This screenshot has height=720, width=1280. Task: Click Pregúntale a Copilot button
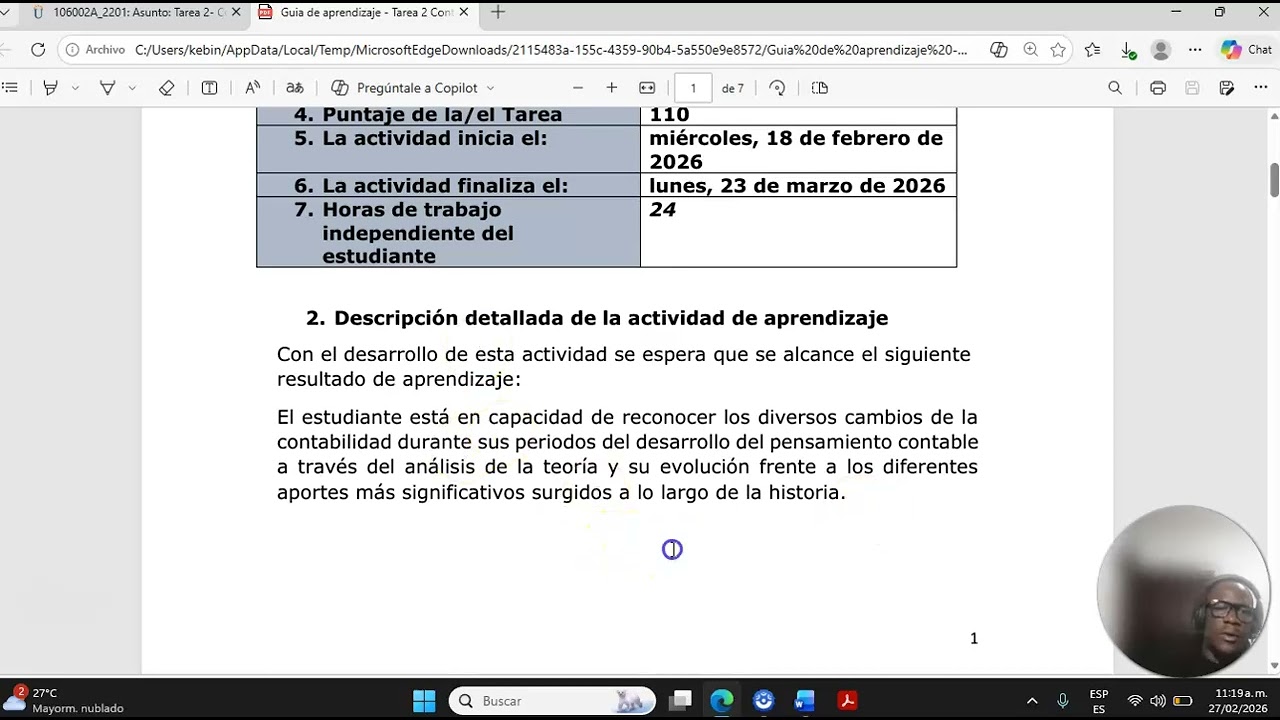(x=405, y=88)
